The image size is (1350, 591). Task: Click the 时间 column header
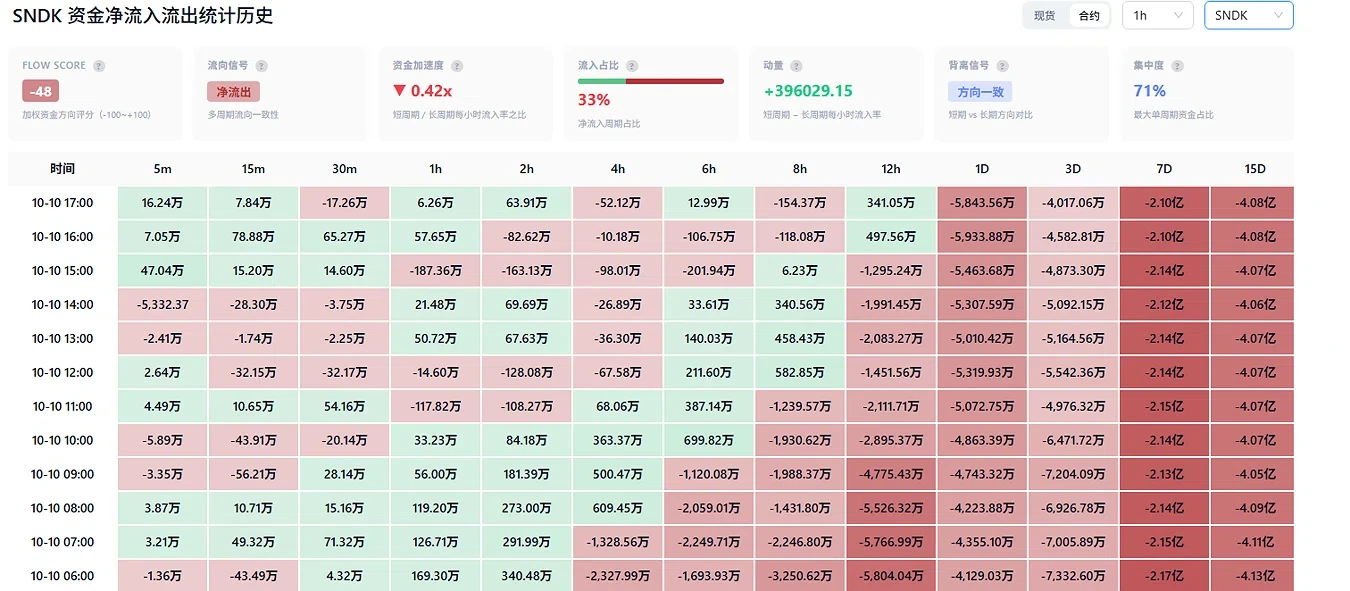(62, 169)
